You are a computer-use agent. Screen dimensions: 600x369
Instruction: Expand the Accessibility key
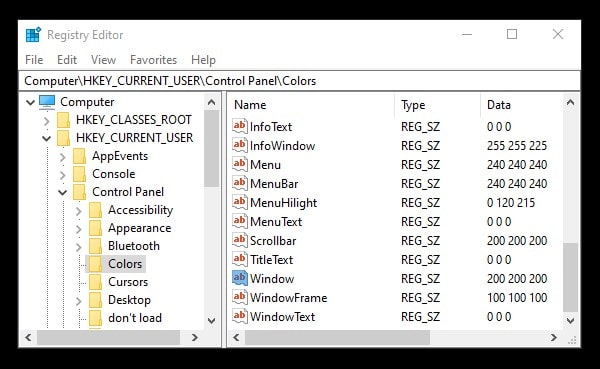(79, 211)
